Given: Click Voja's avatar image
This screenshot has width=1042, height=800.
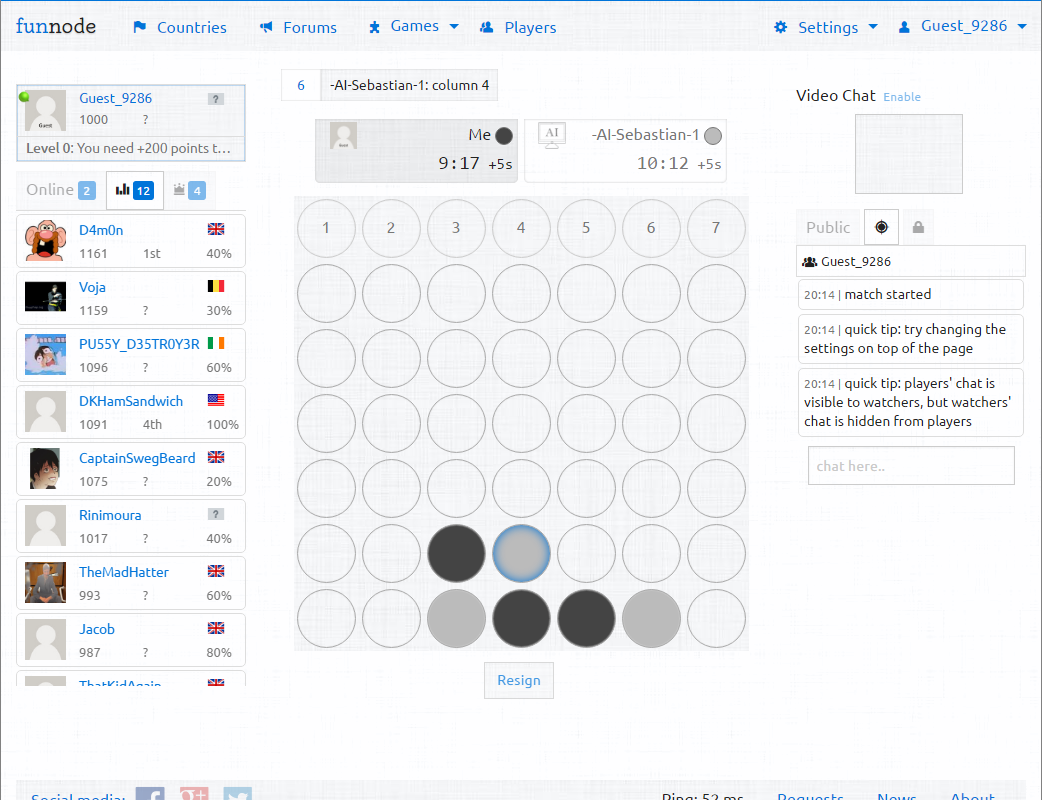Looking at the screenshot, I should 45,296.
